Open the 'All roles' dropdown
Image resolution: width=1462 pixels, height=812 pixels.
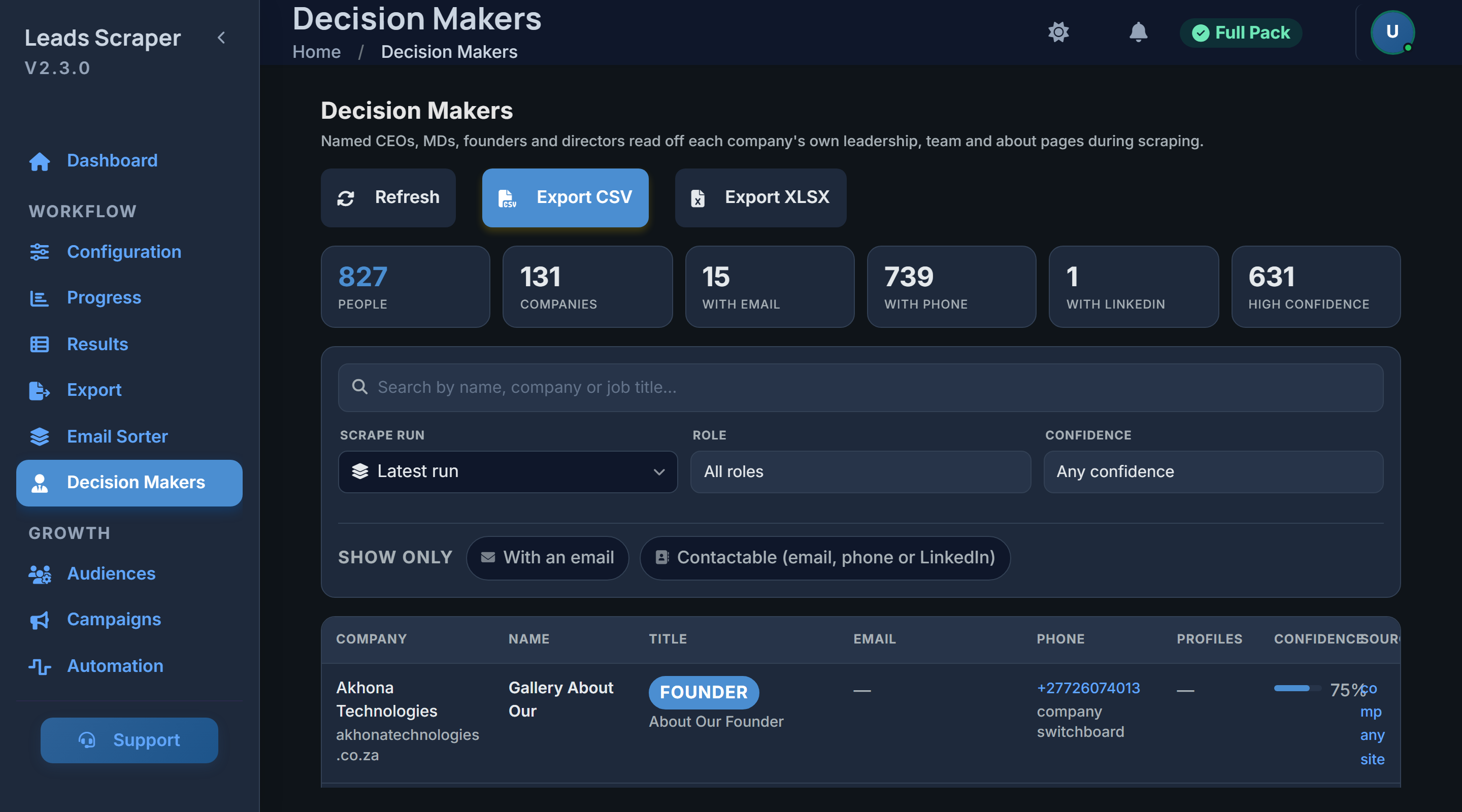coord(860,471)
